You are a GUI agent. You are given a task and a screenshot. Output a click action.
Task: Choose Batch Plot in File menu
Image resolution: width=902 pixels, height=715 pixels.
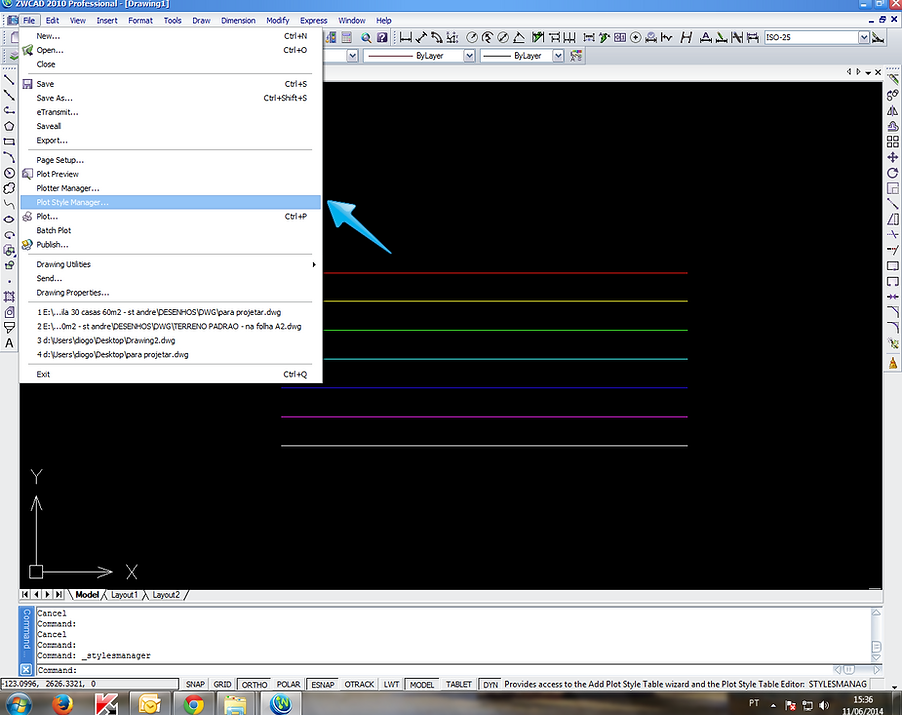click(170, 230)
